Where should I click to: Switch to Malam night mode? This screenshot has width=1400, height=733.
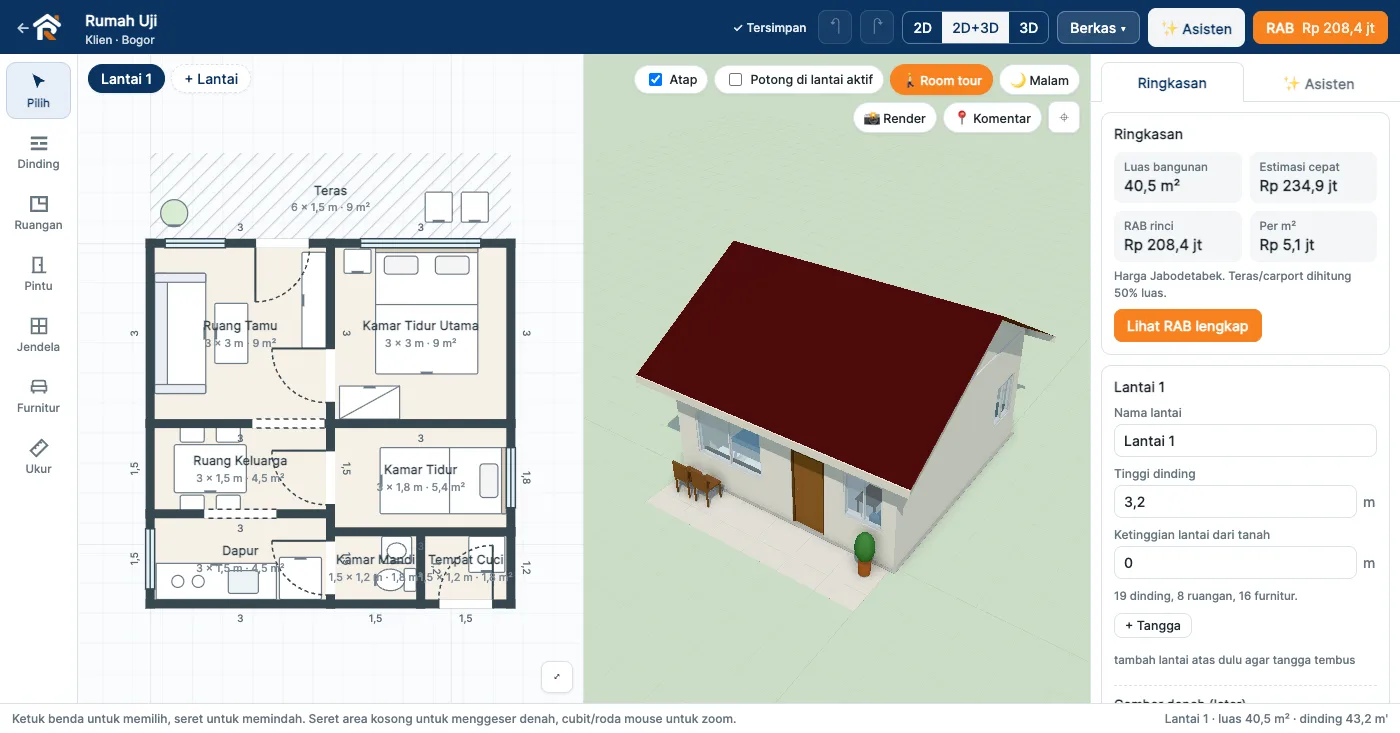[1040, 80]
